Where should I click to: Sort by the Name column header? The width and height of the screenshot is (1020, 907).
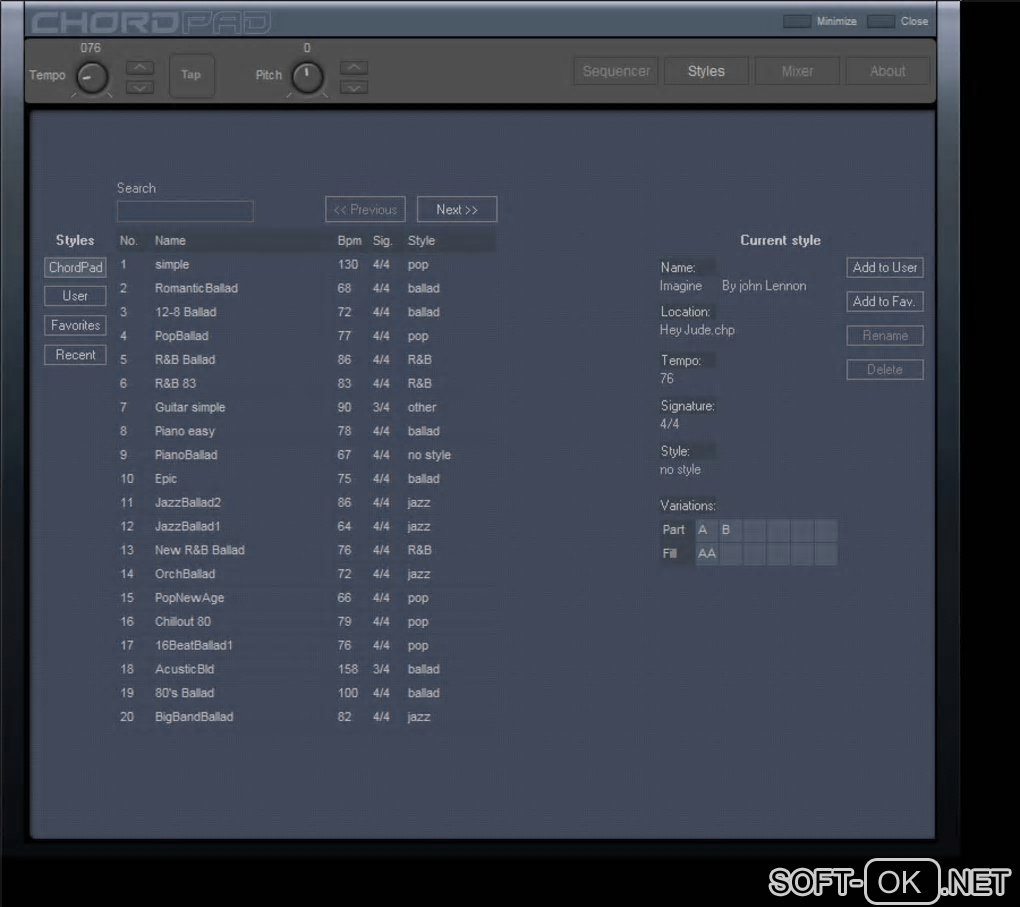[170, 241]
